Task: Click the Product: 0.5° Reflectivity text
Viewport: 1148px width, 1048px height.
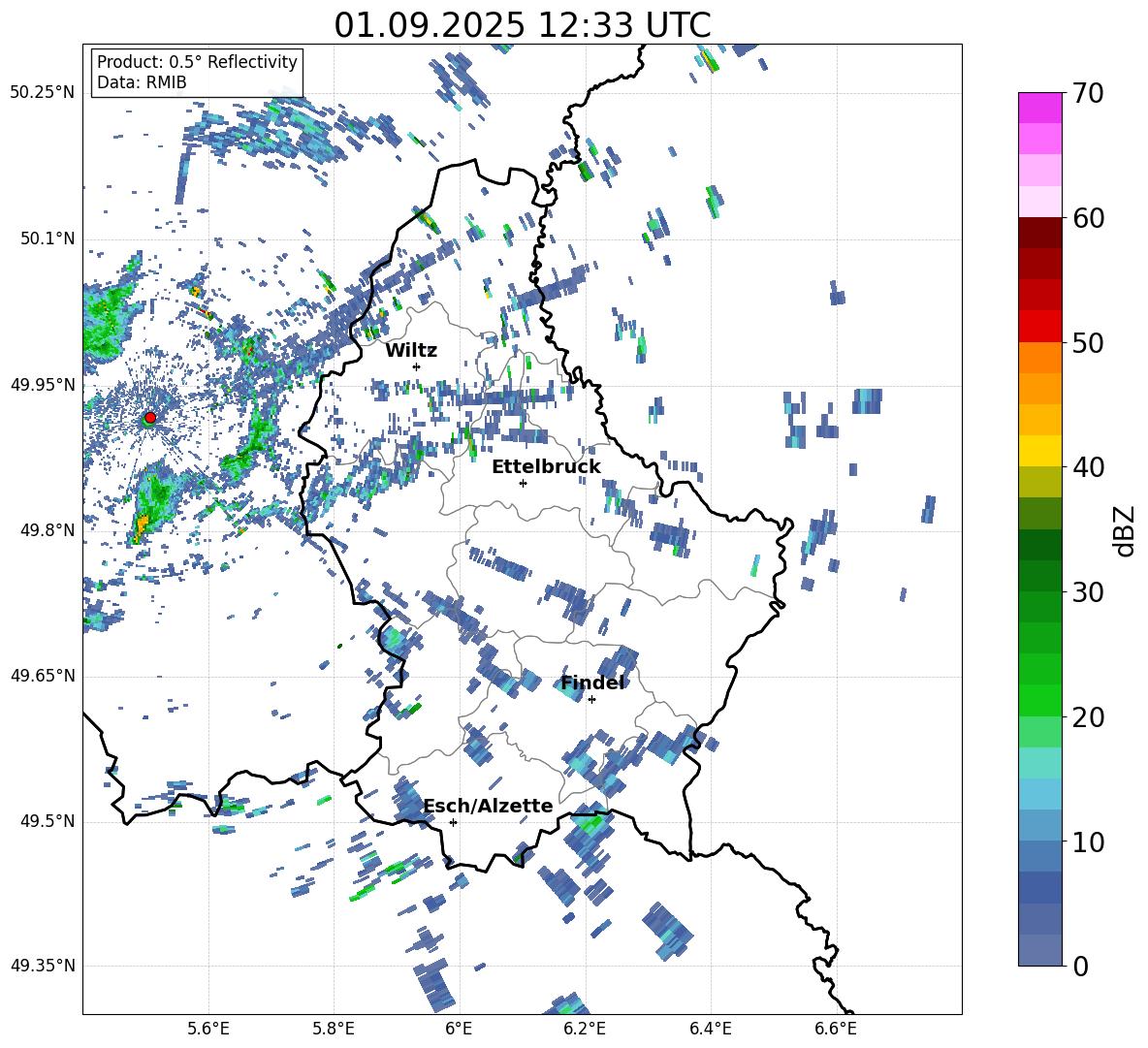Action: click(x=197, y=61)
